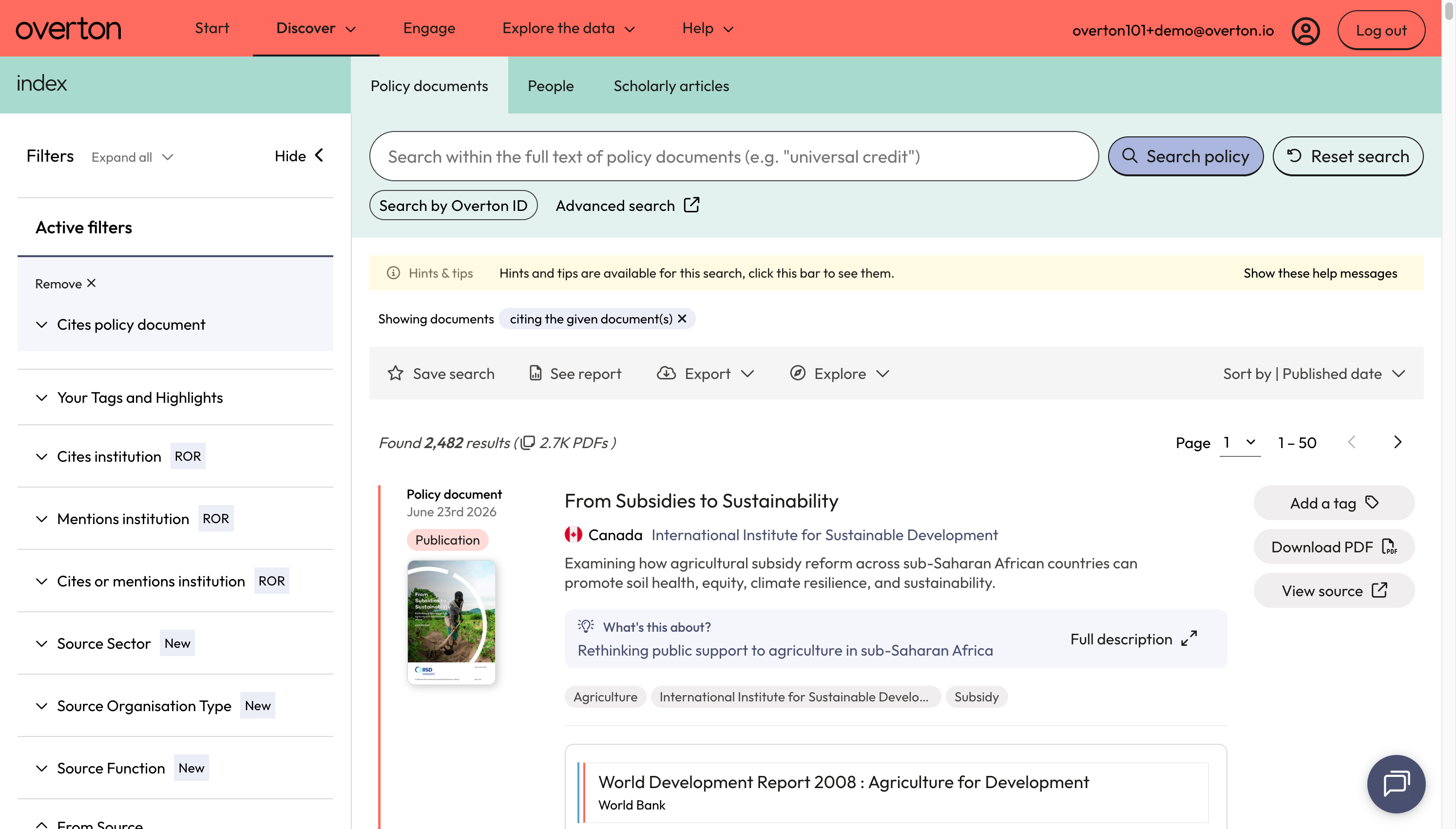This screenshot has width=1456, height=829.
Task: Click the Subsidy topic tag
Action: [976, 697]
